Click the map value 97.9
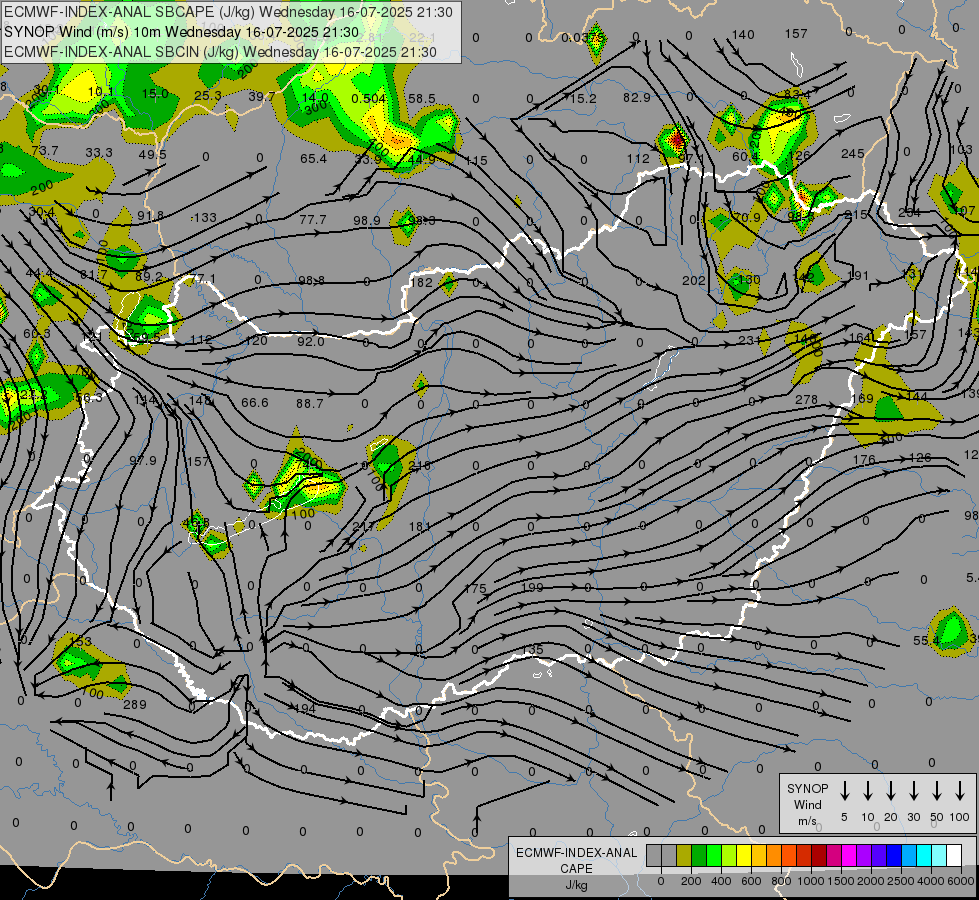This screenshot has height=900, width=979. 143,460
